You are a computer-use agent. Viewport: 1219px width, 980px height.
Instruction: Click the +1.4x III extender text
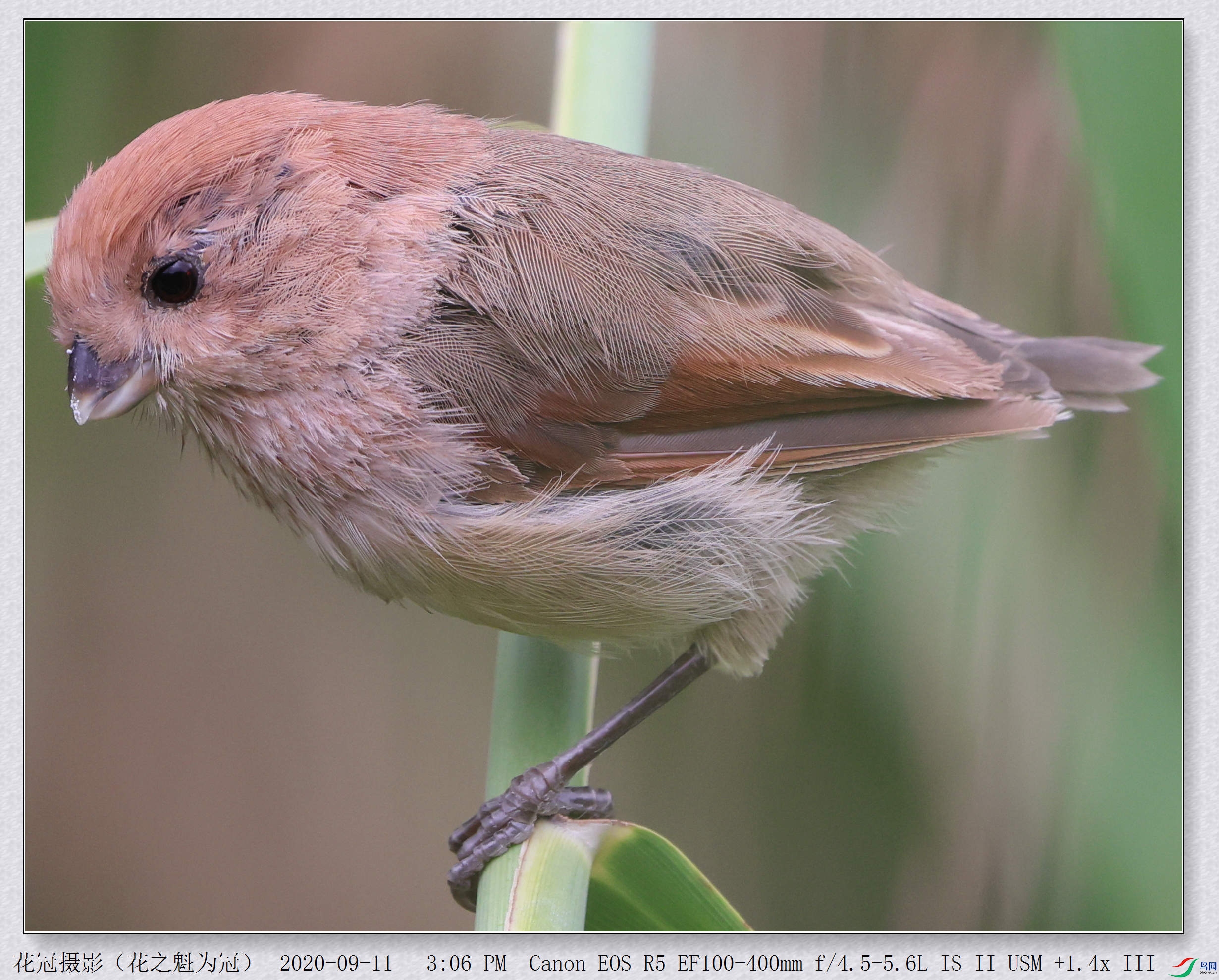(x=1104, y=963)
